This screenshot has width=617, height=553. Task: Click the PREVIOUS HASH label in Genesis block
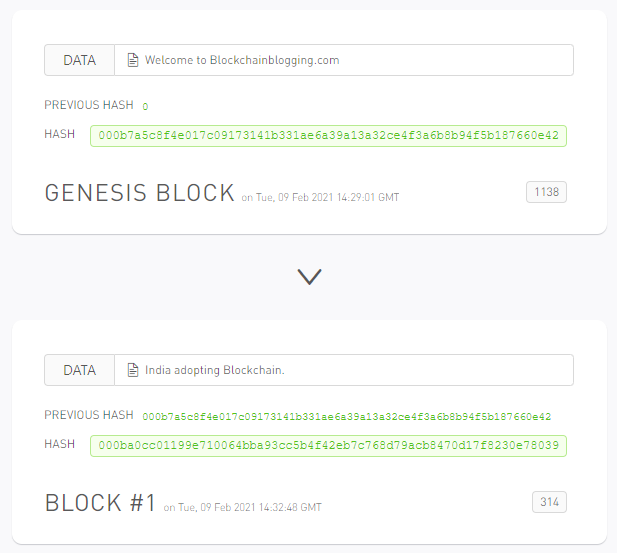point(86,105)
